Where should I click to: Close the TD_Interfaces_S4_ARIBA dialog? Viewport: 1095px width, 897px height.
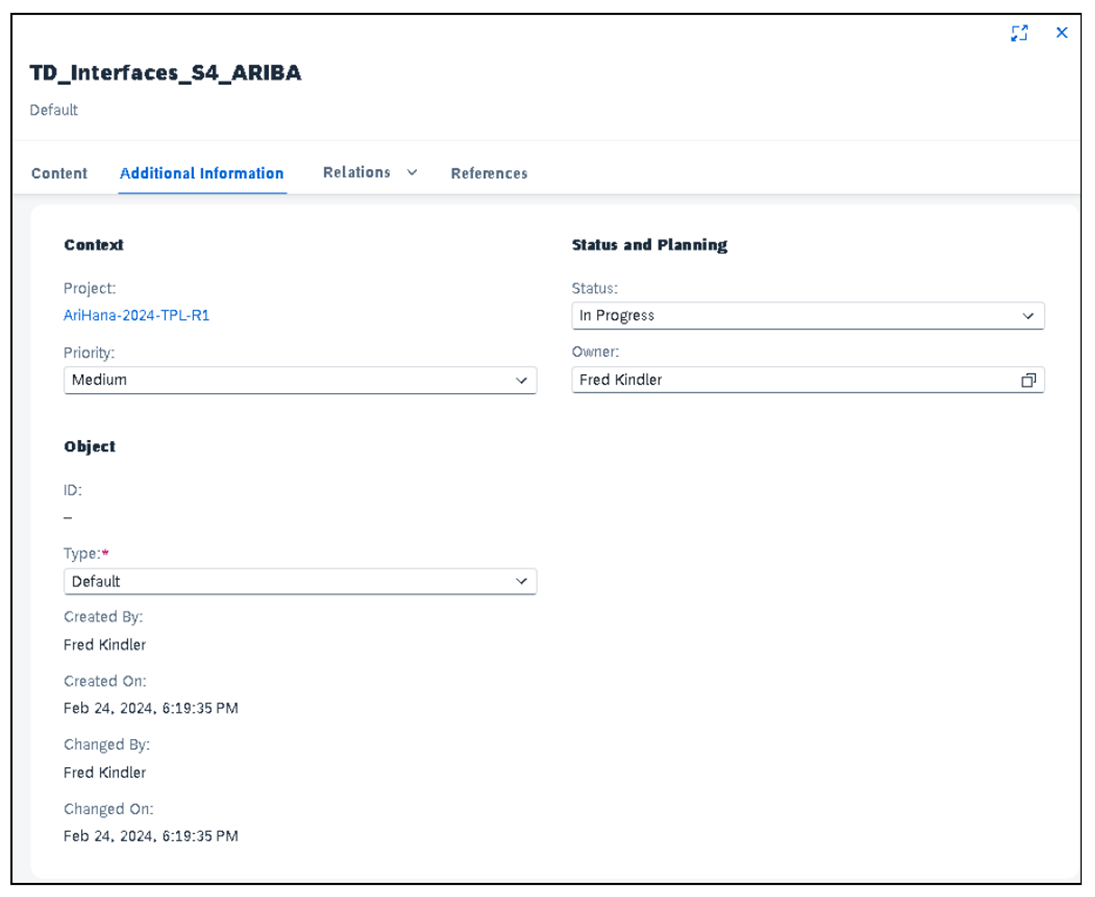(1061, 33)
